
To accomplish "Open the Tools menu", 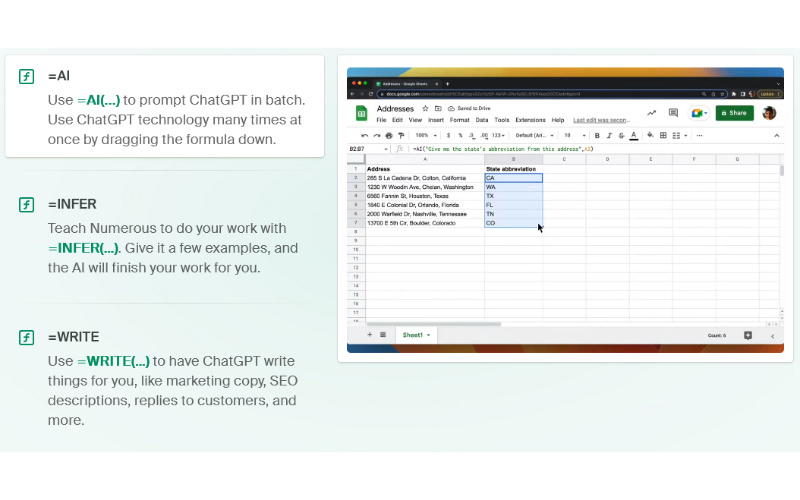I will (502, 120).
